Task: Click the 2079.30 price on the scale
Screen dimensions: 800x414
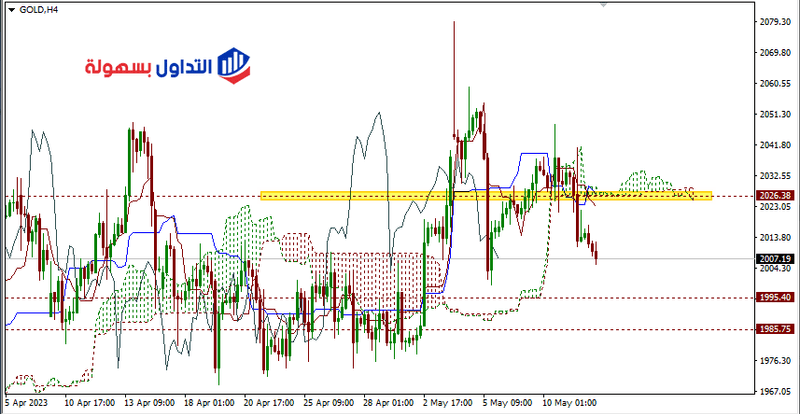Action: tap(775, 22)
